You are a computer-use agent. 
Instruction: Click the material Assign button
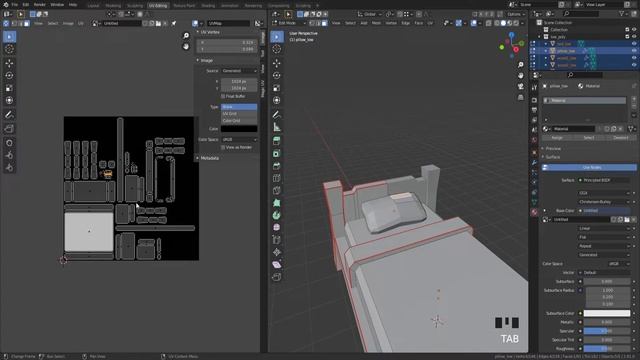557,138
